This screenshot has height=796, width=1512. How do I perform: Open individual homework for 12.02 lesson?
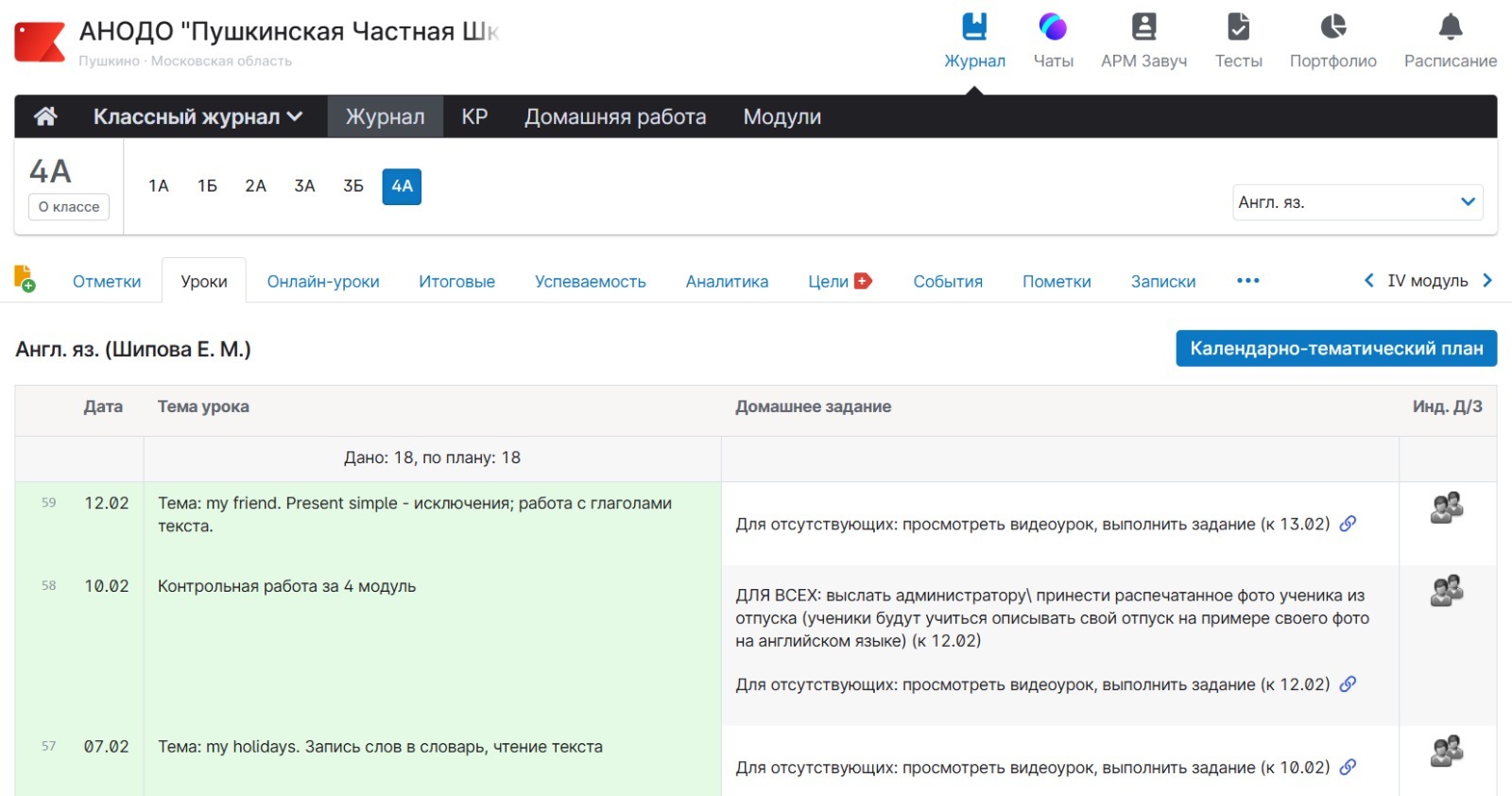pos(1447,509)
